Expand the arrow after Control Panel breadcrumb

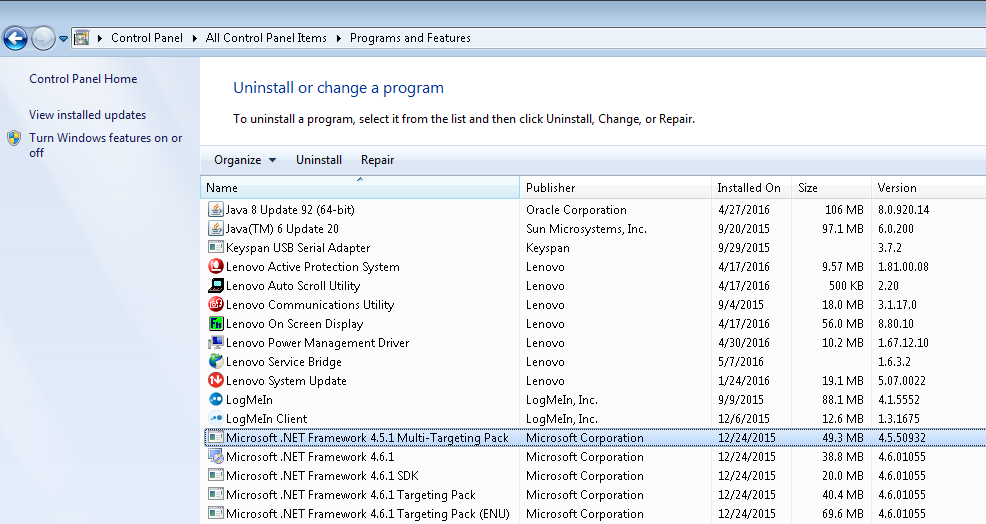pyautogui.click(x=194, y=38)
